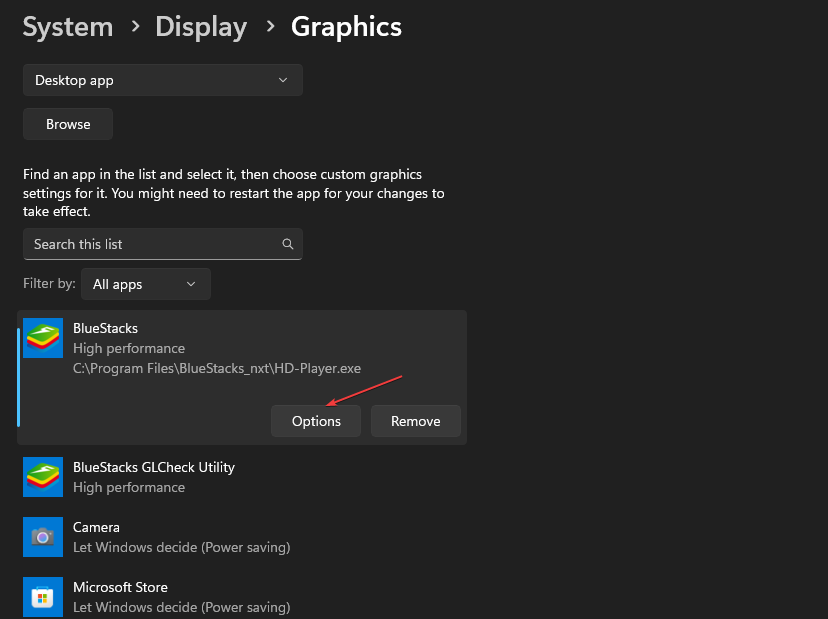Open the All apps filter dropdown
The width and height of the screenshot is (828, 619).
pyautogui.click(x=145, y=283)
